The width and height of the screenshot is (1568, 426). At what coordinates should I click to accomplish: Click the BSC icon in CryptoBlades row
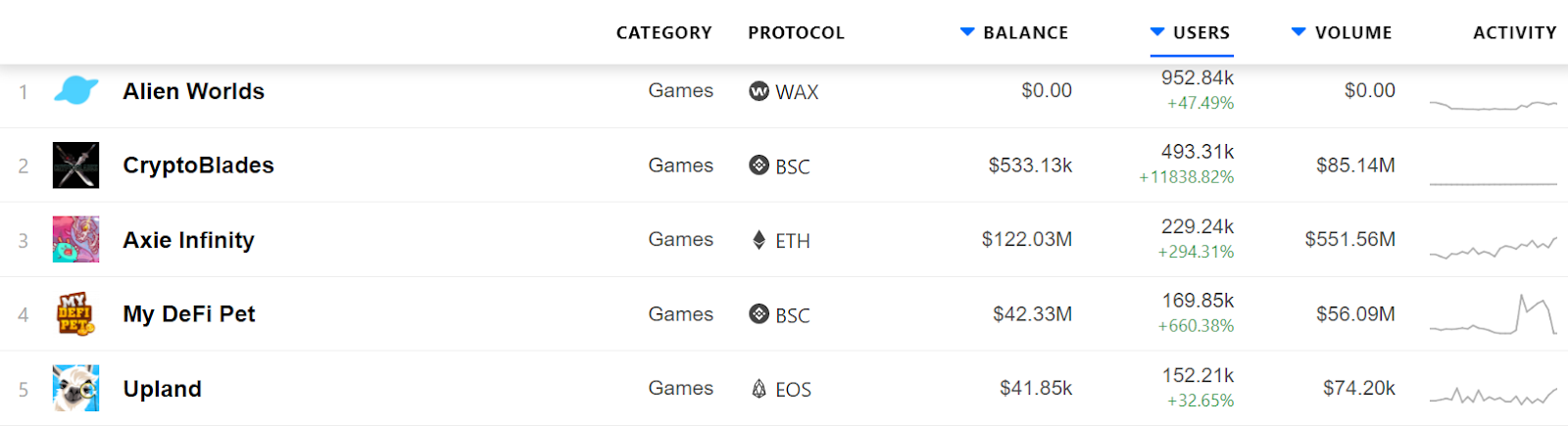pyautogui.click(x=759, y=166)
